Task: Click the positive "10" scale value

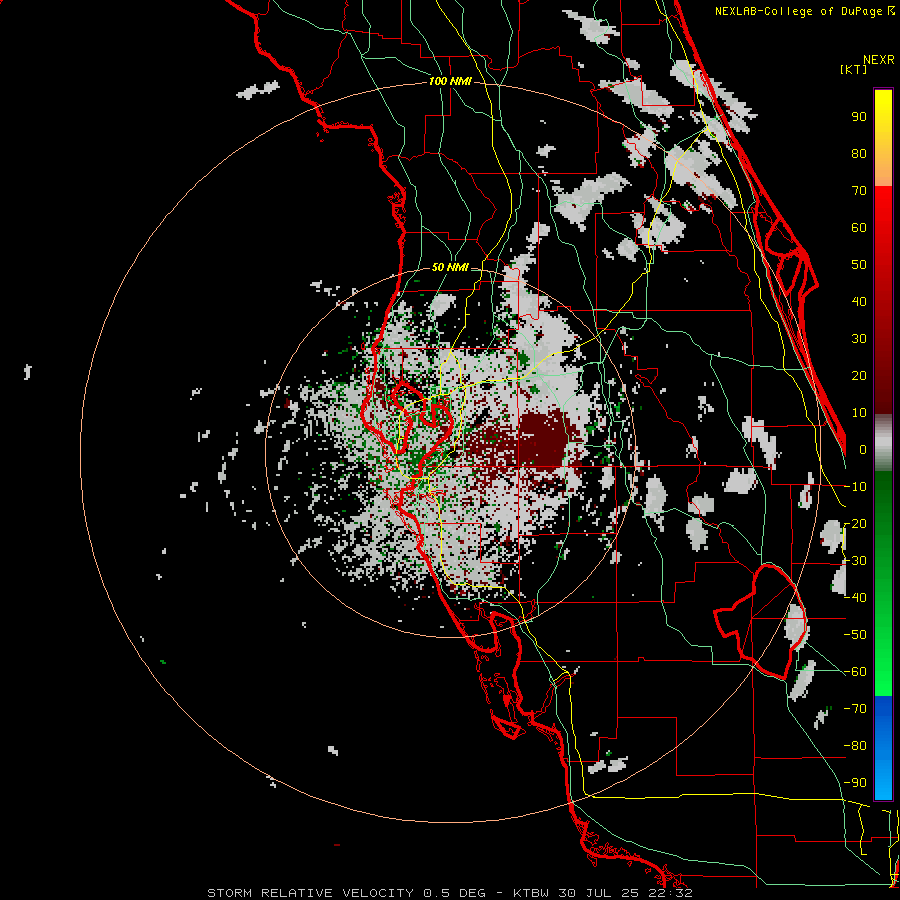Action: click(859, 413)
